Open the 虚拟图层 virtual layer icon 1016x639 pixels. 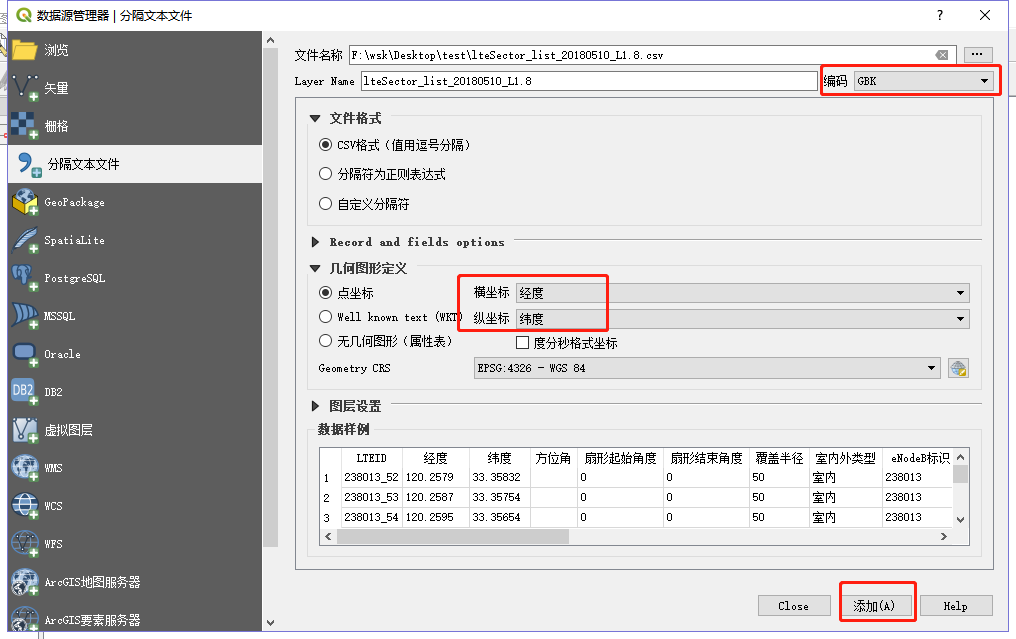25,430
